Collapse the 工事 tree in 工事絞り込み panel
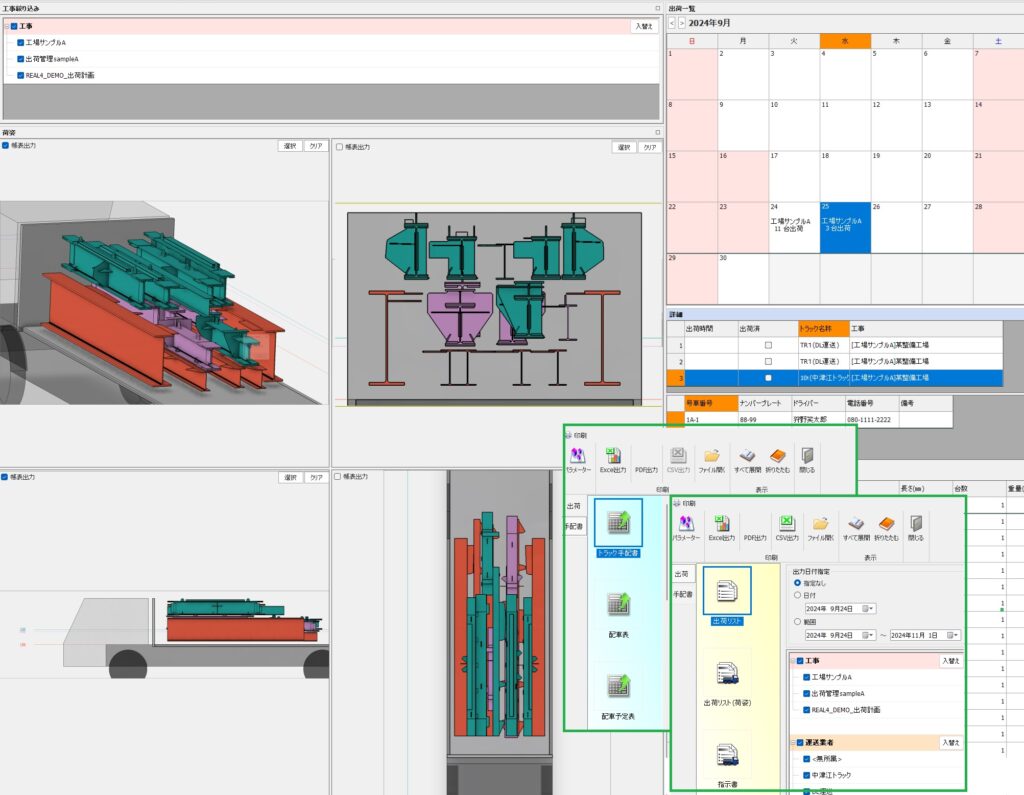 (x=7, y=26)
